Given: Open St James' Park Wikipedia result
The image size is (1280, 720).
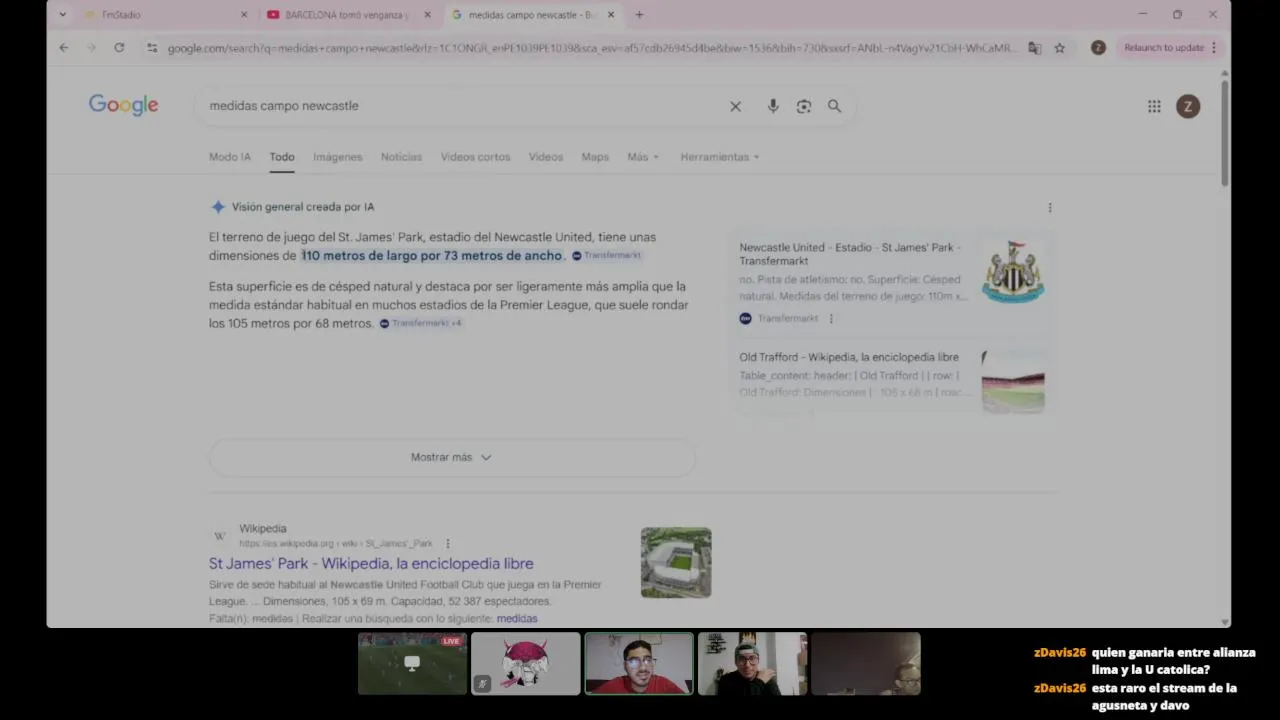Looking at the screenshot, I should tap(371, 563).
